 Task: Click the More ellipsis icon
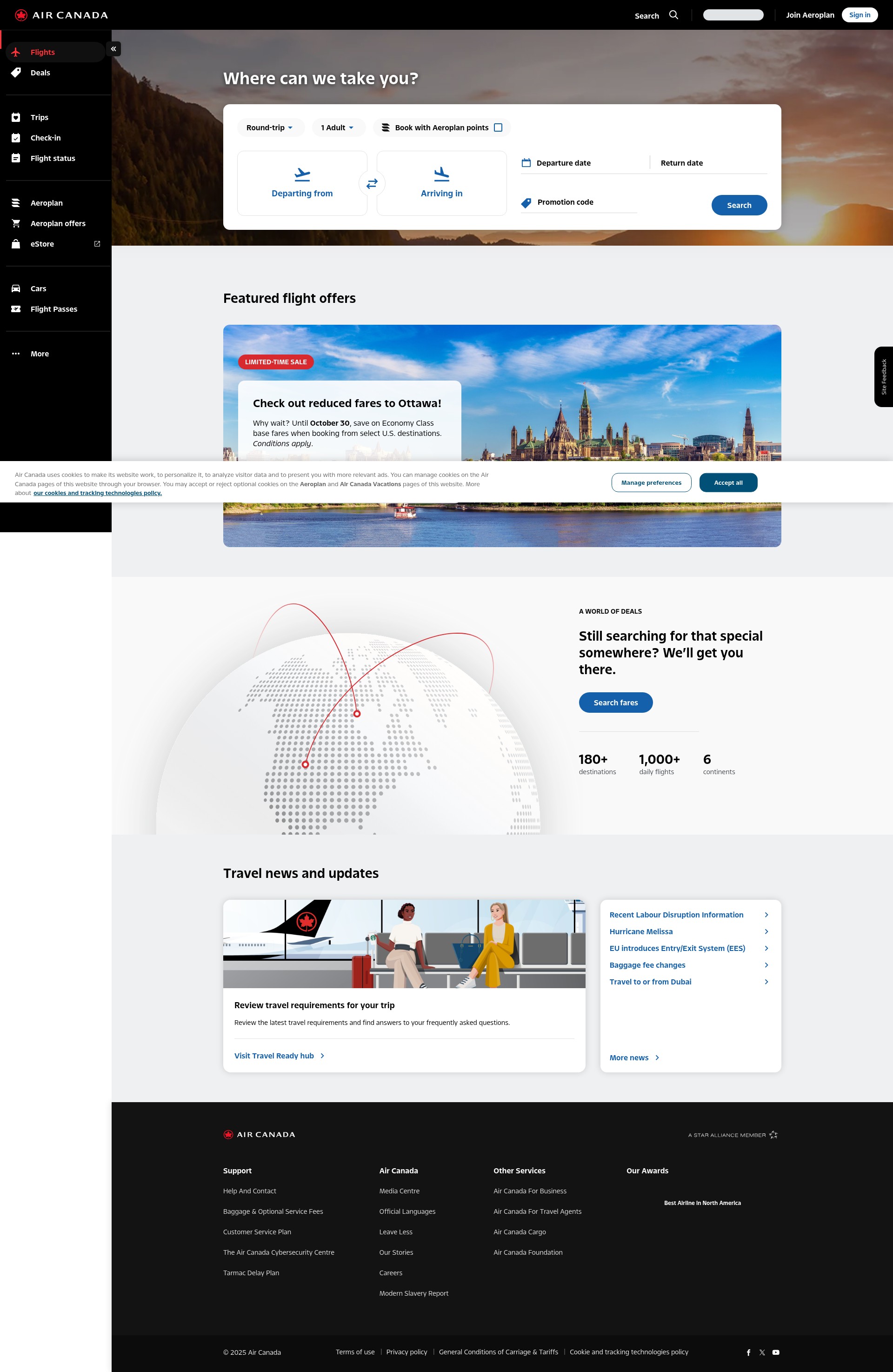[16, 354]
